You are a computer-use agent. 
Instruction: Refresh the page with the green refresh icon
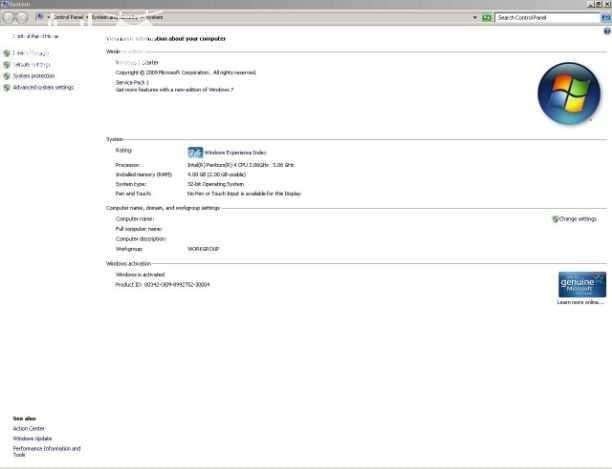[486, 18]
